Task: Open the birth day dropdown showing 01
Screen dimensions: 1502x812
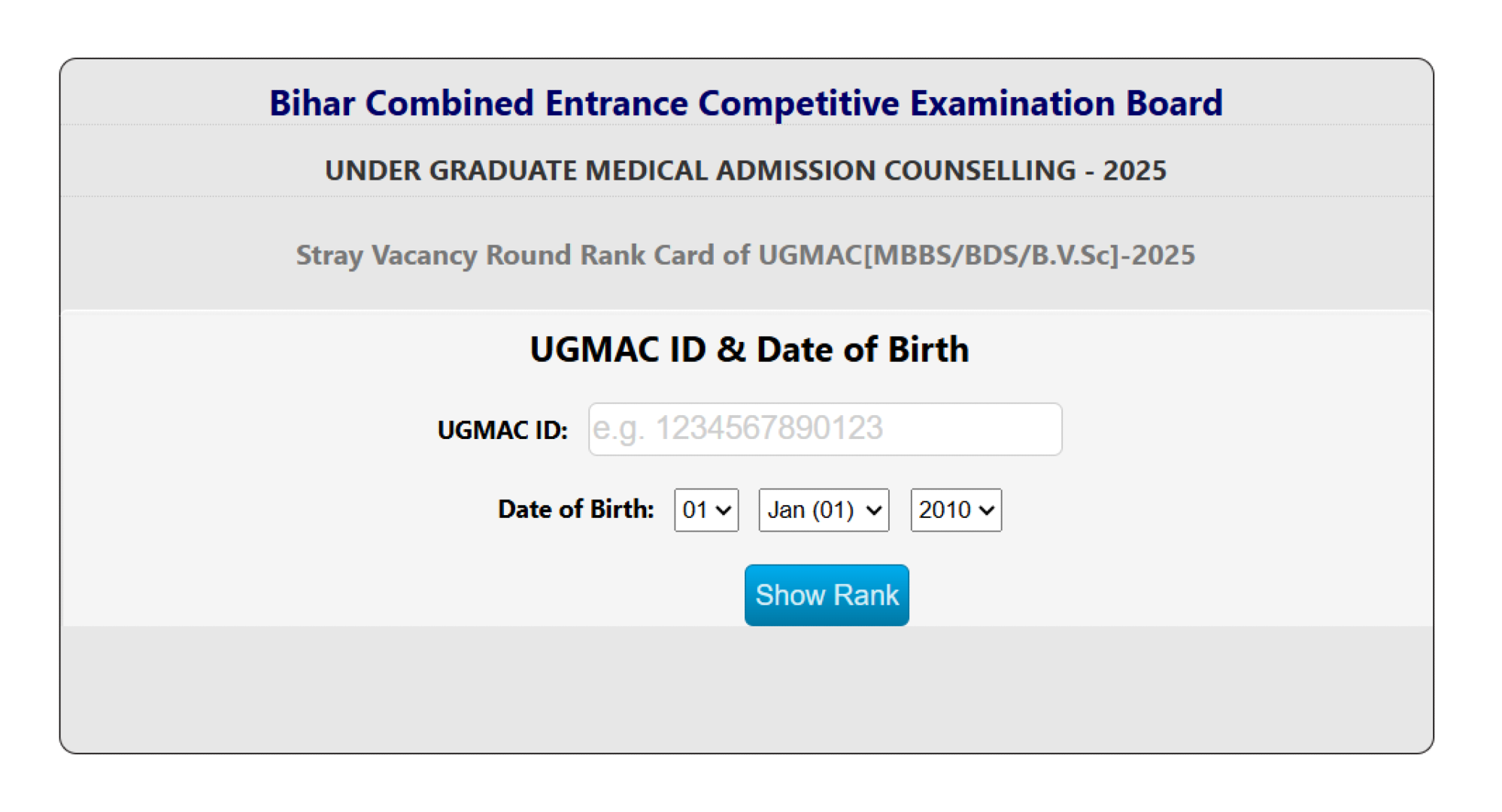Action: (705, 510)
